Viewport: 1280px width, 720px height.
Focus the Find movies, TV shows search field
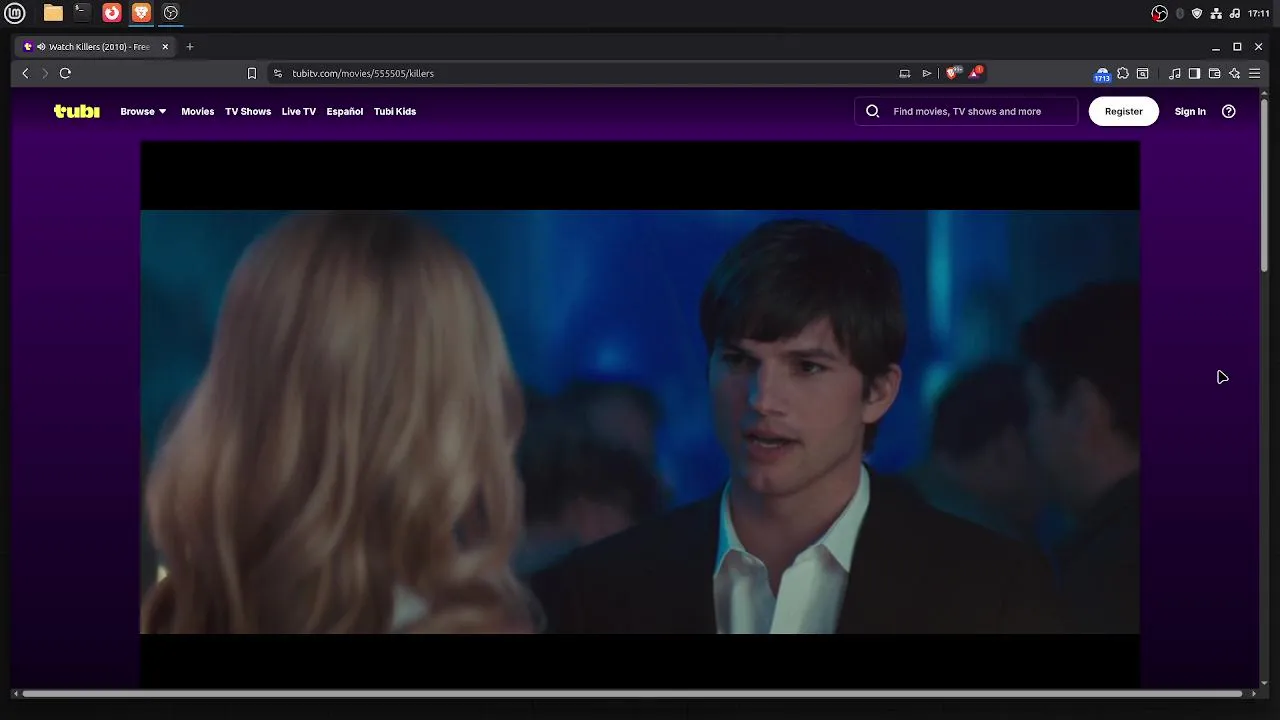(x=967, y=111)
